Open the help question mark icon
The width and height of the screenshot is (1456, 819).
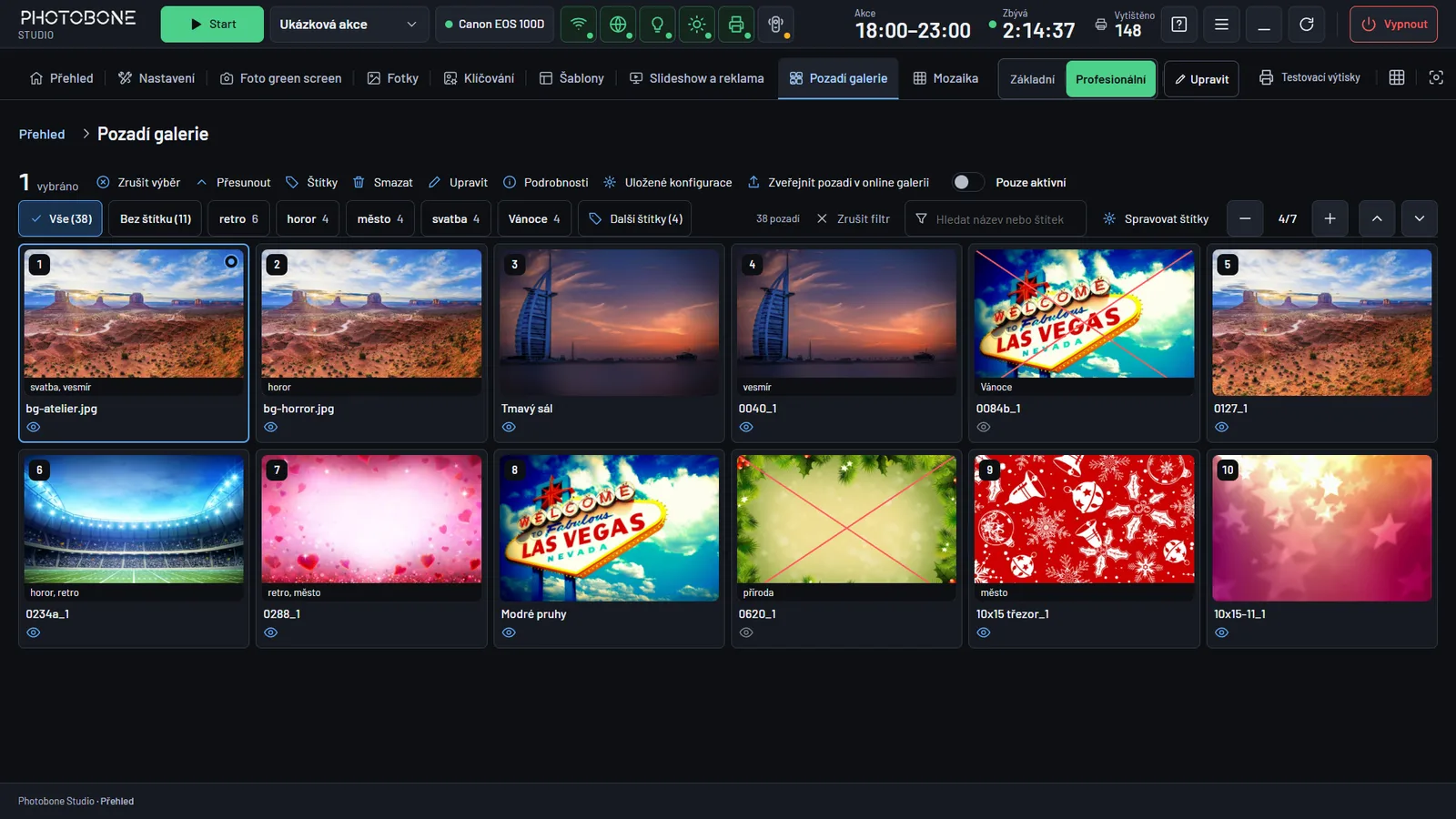tap(1179, 25)
